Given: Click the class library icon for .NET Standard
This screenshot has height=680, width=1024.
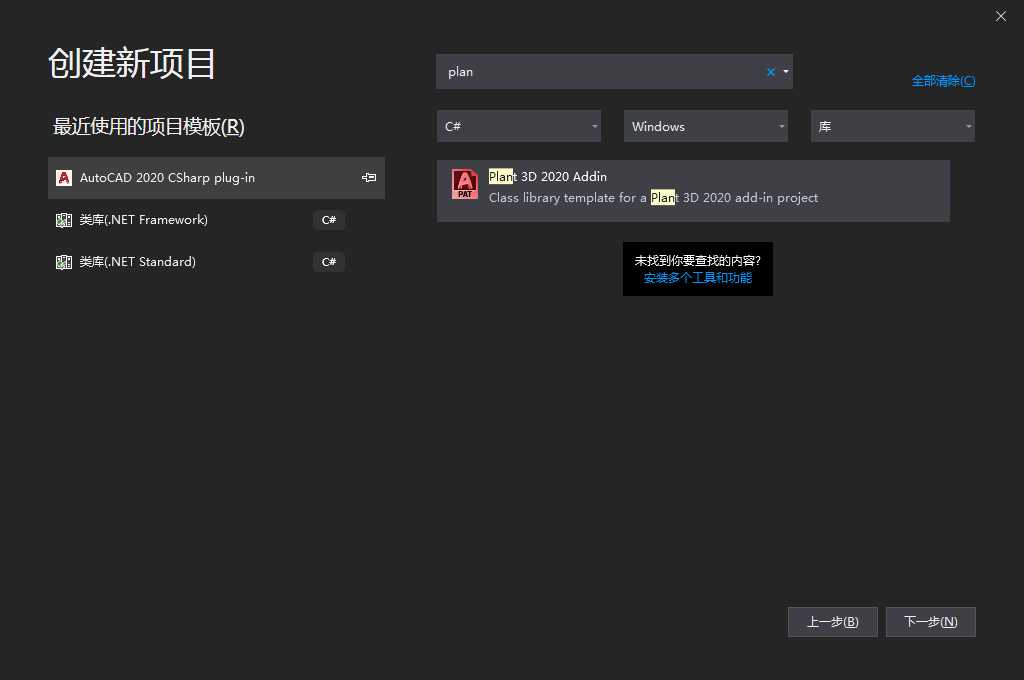Looking at the screenshot, I should (x=64, y=262).
